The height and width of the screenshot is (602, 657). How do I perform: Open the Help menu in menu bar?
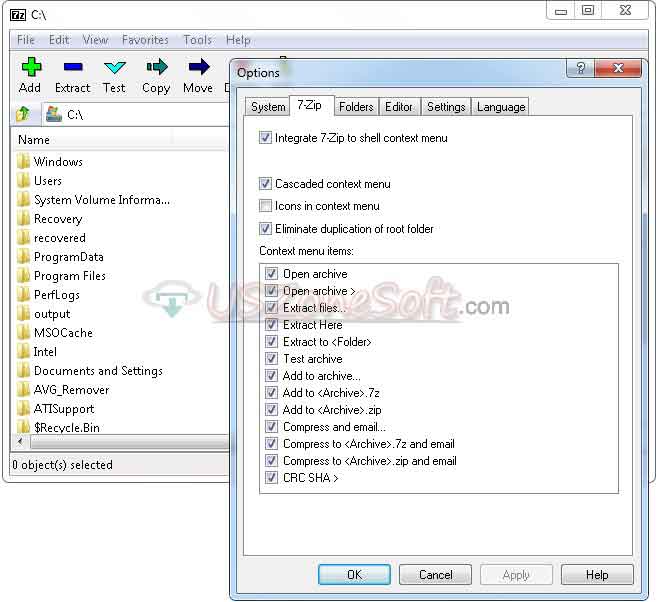point(238,40)
